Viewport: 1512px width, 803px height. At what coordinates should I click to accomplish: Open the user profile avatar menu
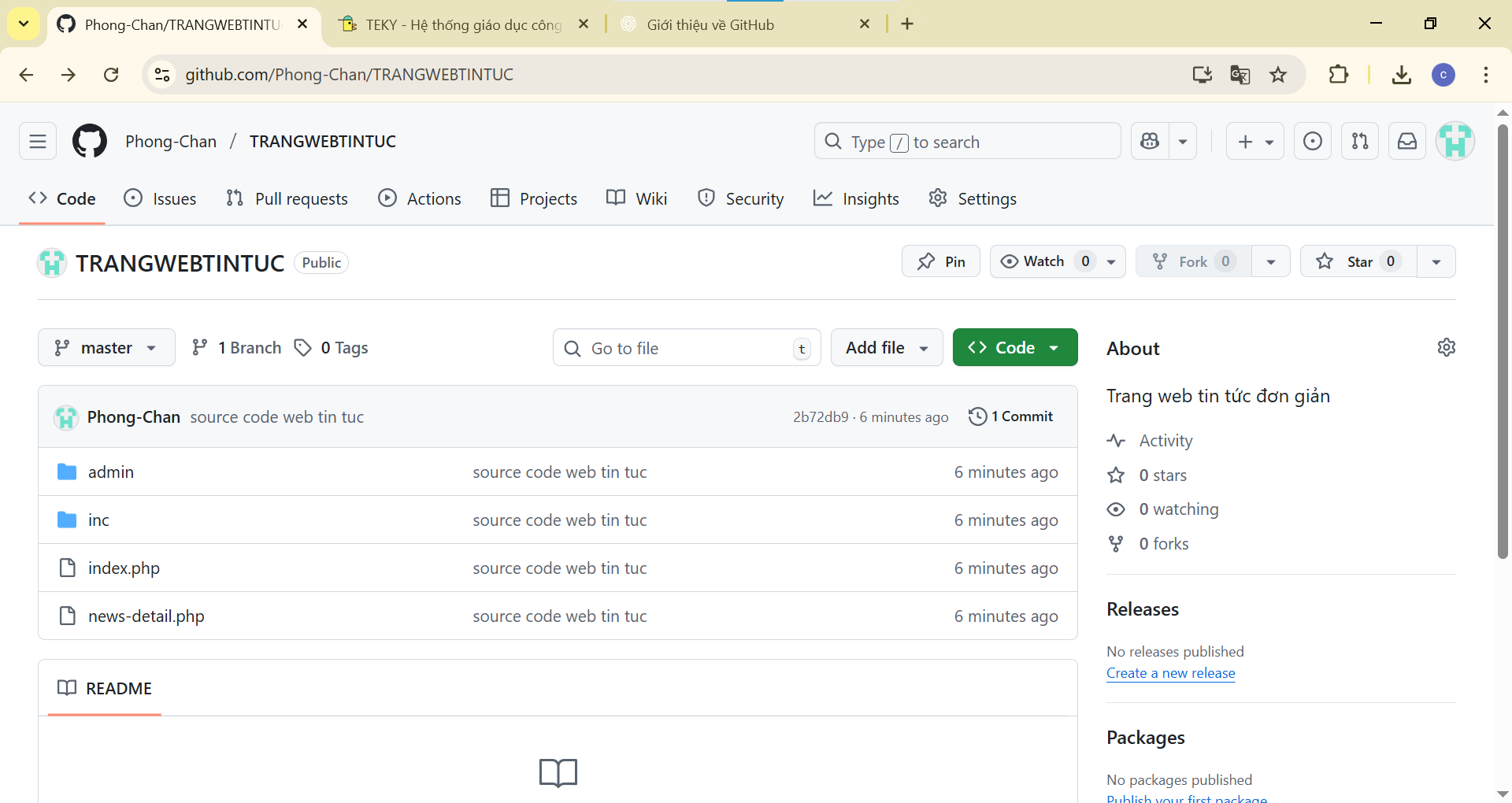click(x=1455, y=142)
